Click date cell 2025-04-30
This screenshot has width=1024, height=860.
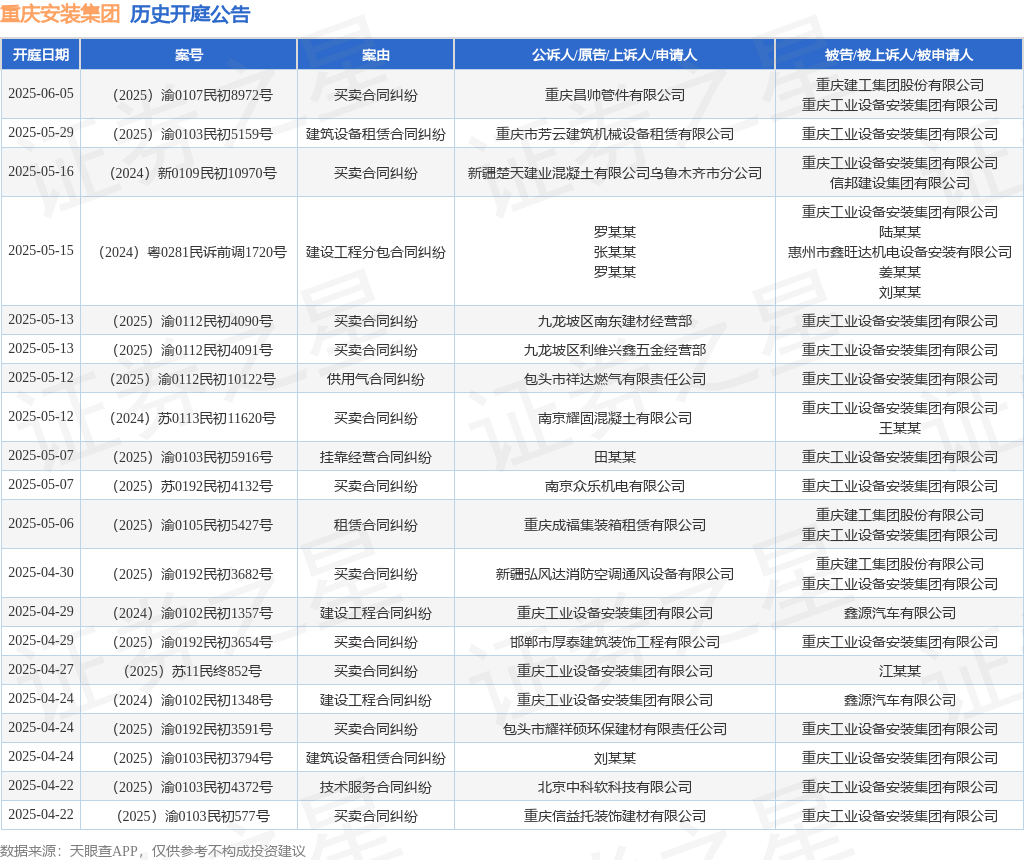point(40,573)
